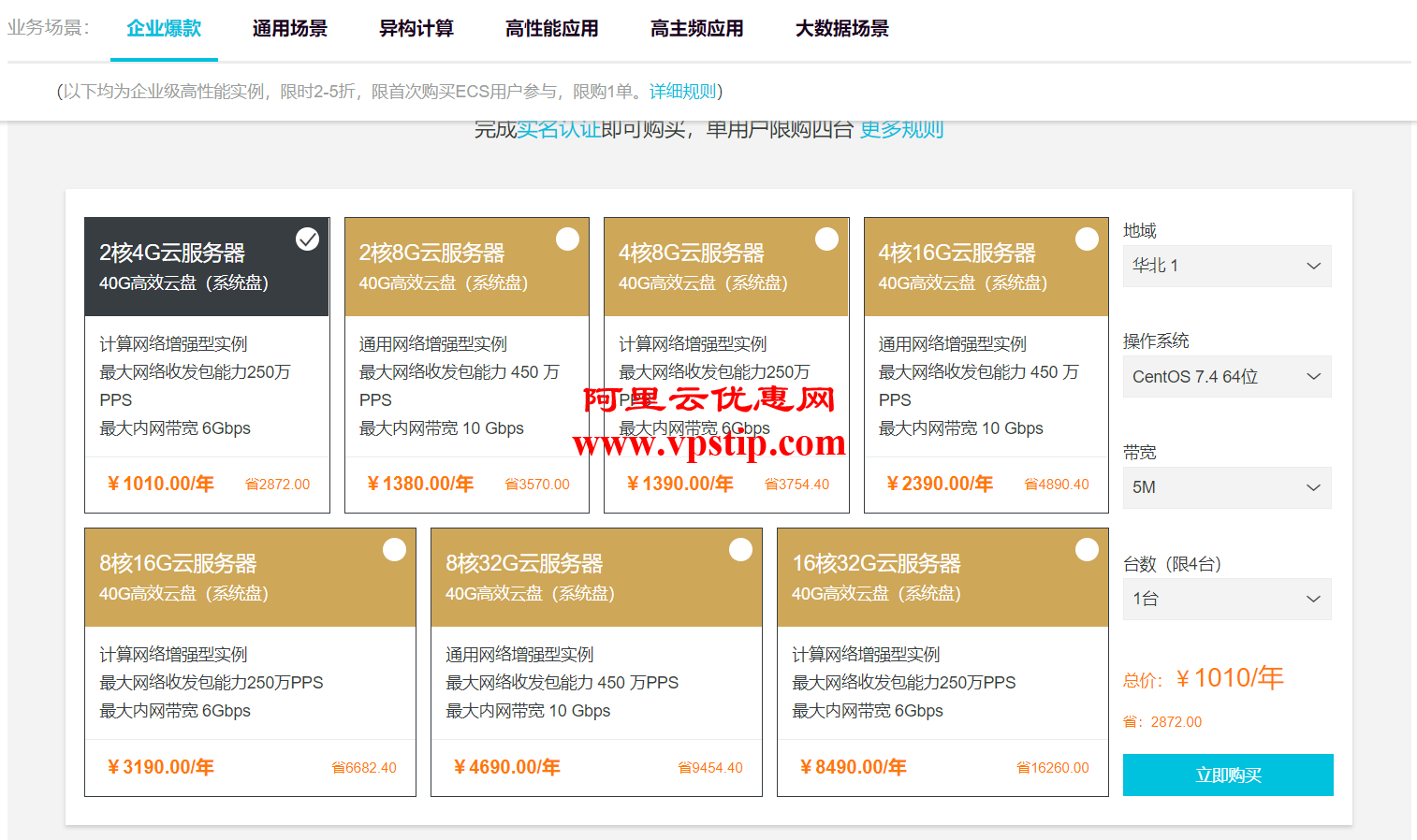
Task: Click the 省9454.40 savings label
Action: click(710, 768)
